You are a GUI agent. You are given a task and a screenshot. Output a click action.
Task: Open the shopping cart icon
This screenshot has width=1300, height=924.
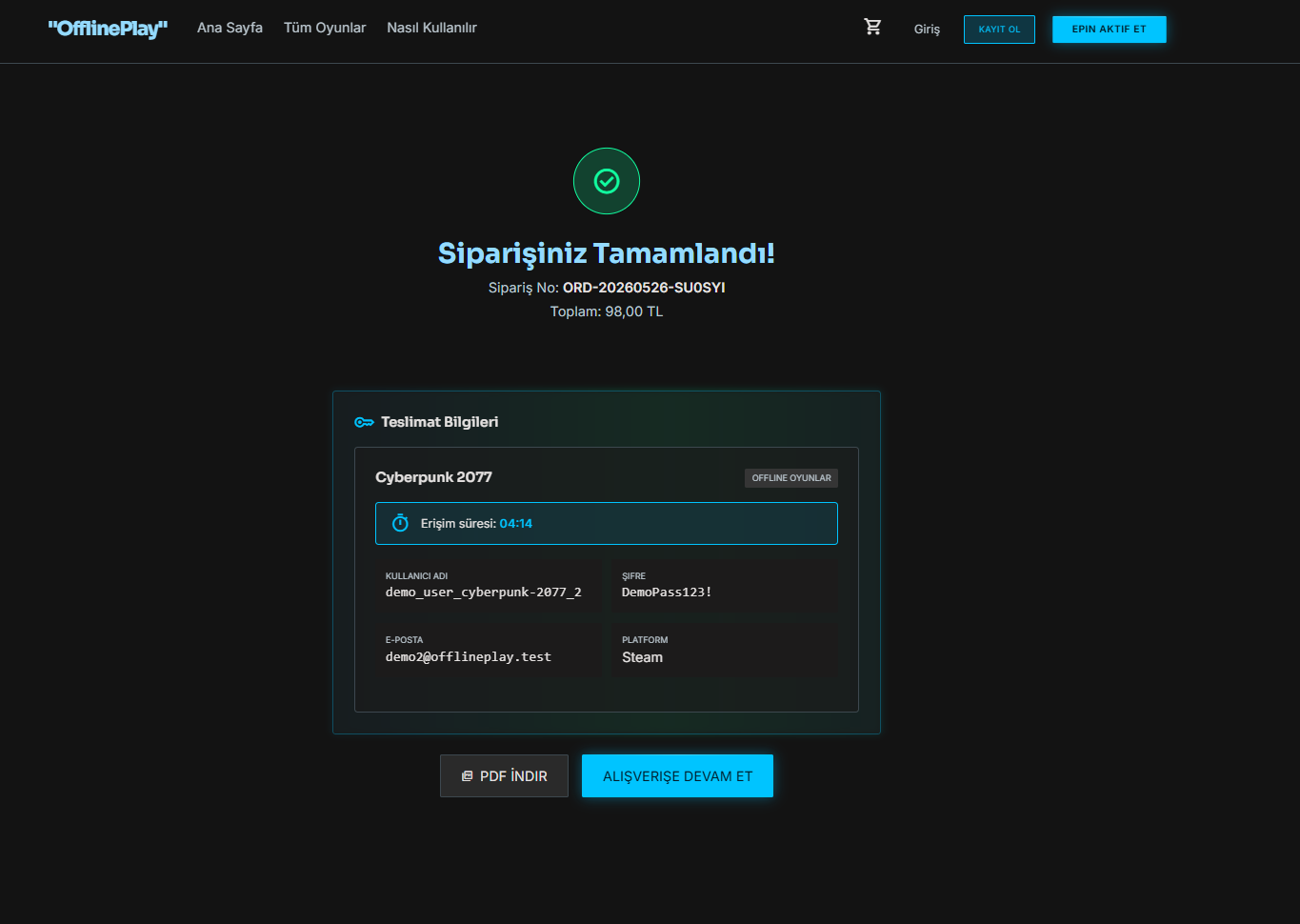872,28
